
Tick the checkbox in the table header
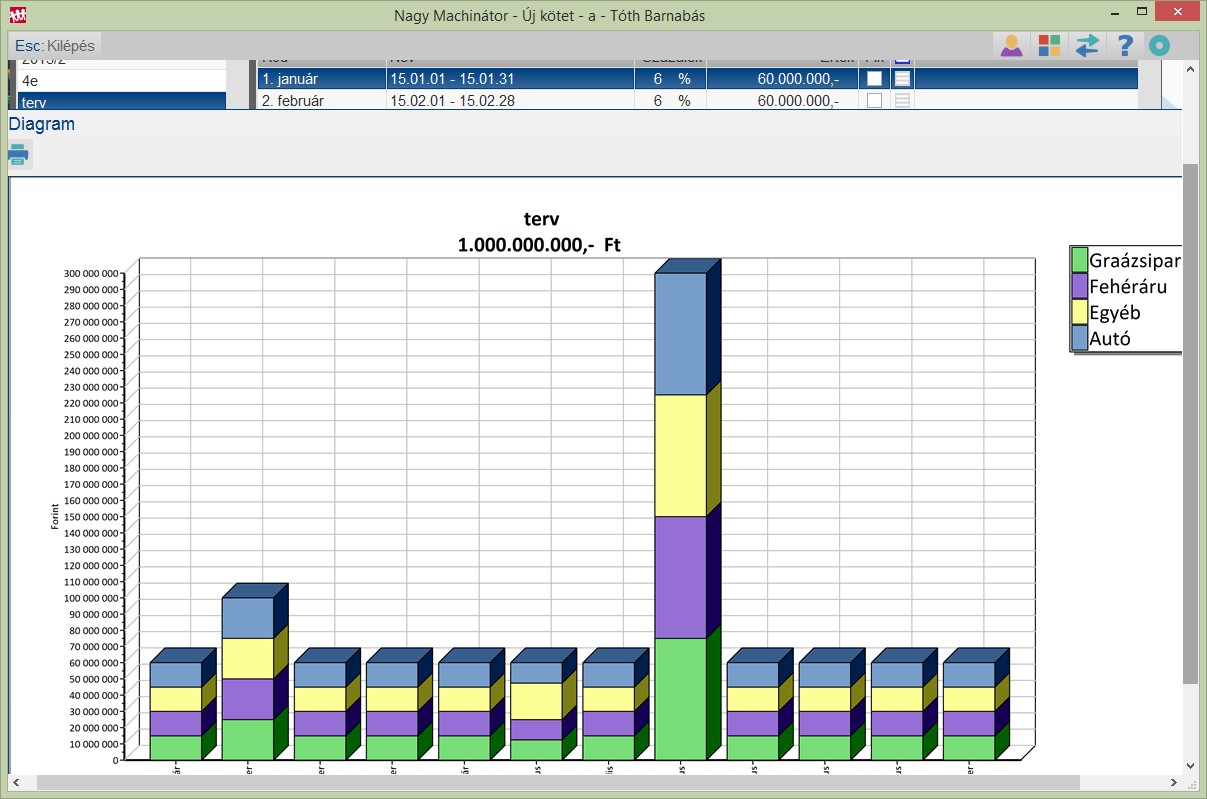902,61
